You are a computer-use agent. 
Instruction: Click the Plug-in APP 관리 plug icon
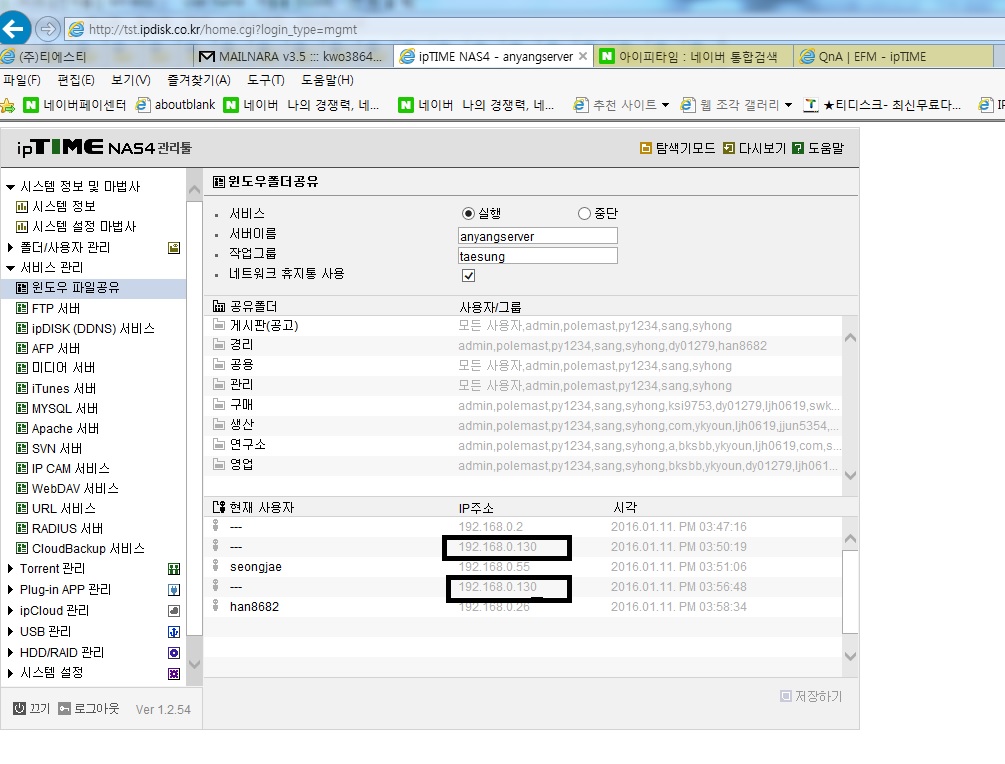pyautogui.click(x=174, y=590)
